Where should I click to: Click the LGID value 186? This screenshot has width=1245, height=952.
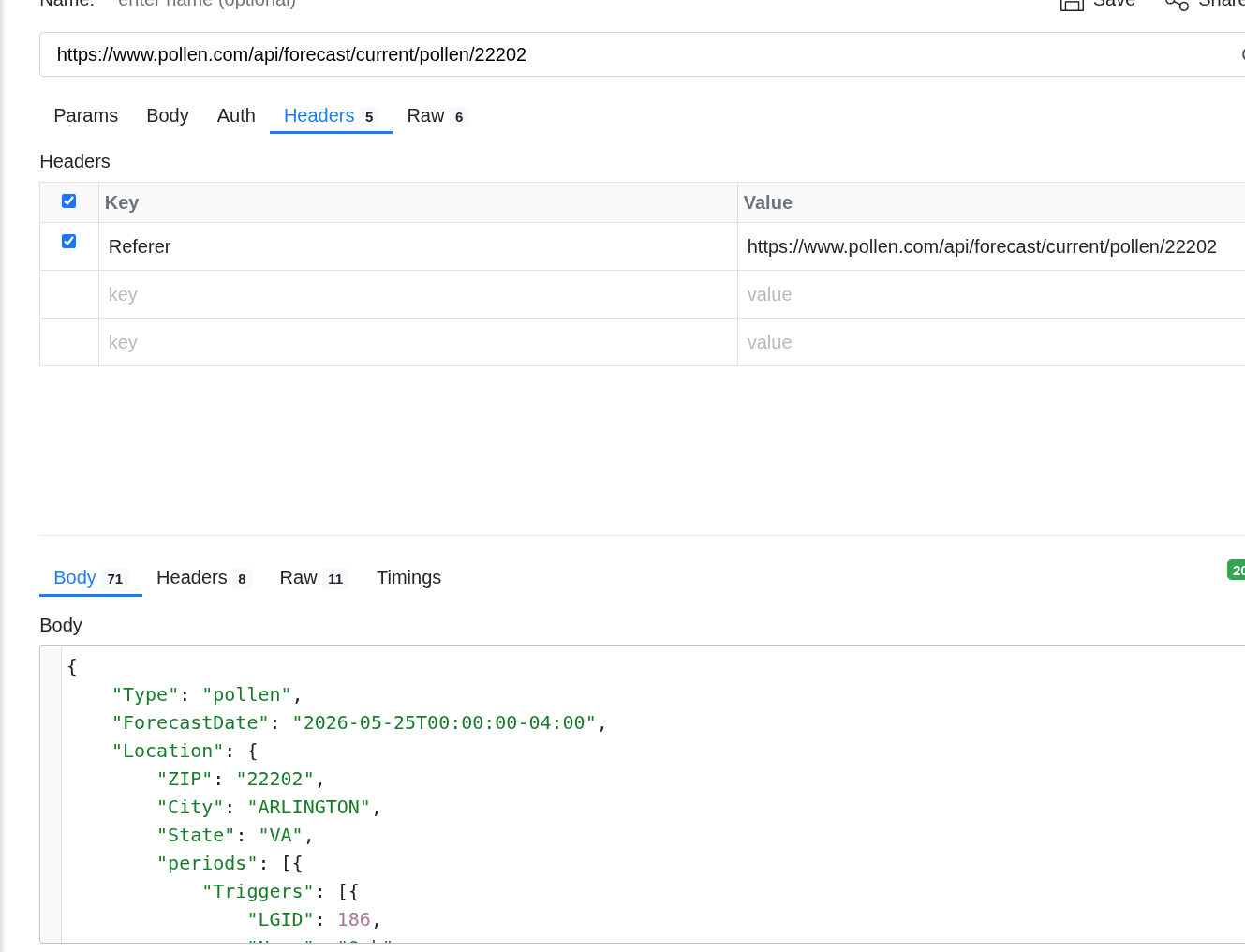354,919
